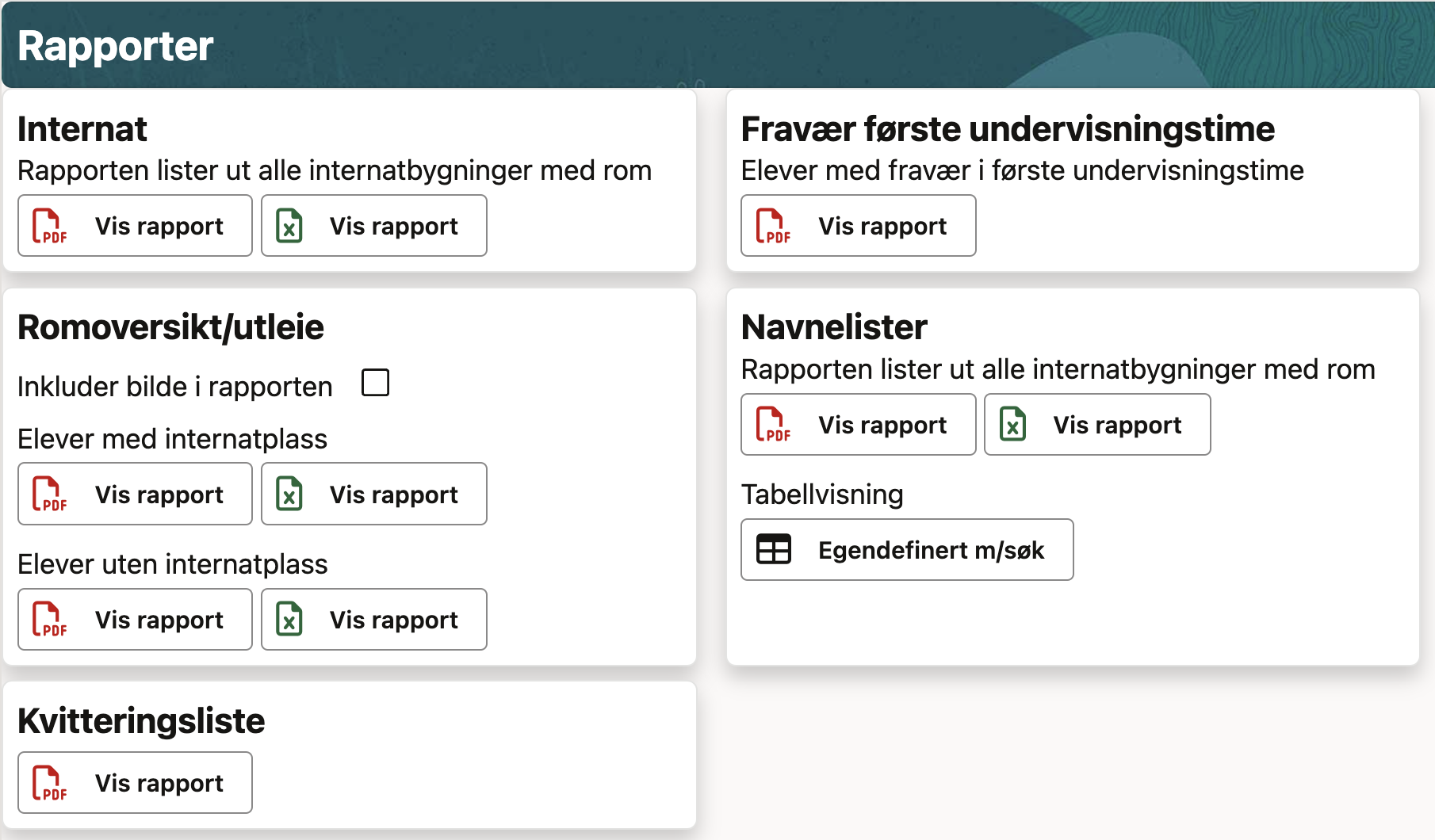Enable Inkluder bilde i rapporten checkbox
The width and height of the screenshot is (1435, 840).
click(x=375, y=383)
